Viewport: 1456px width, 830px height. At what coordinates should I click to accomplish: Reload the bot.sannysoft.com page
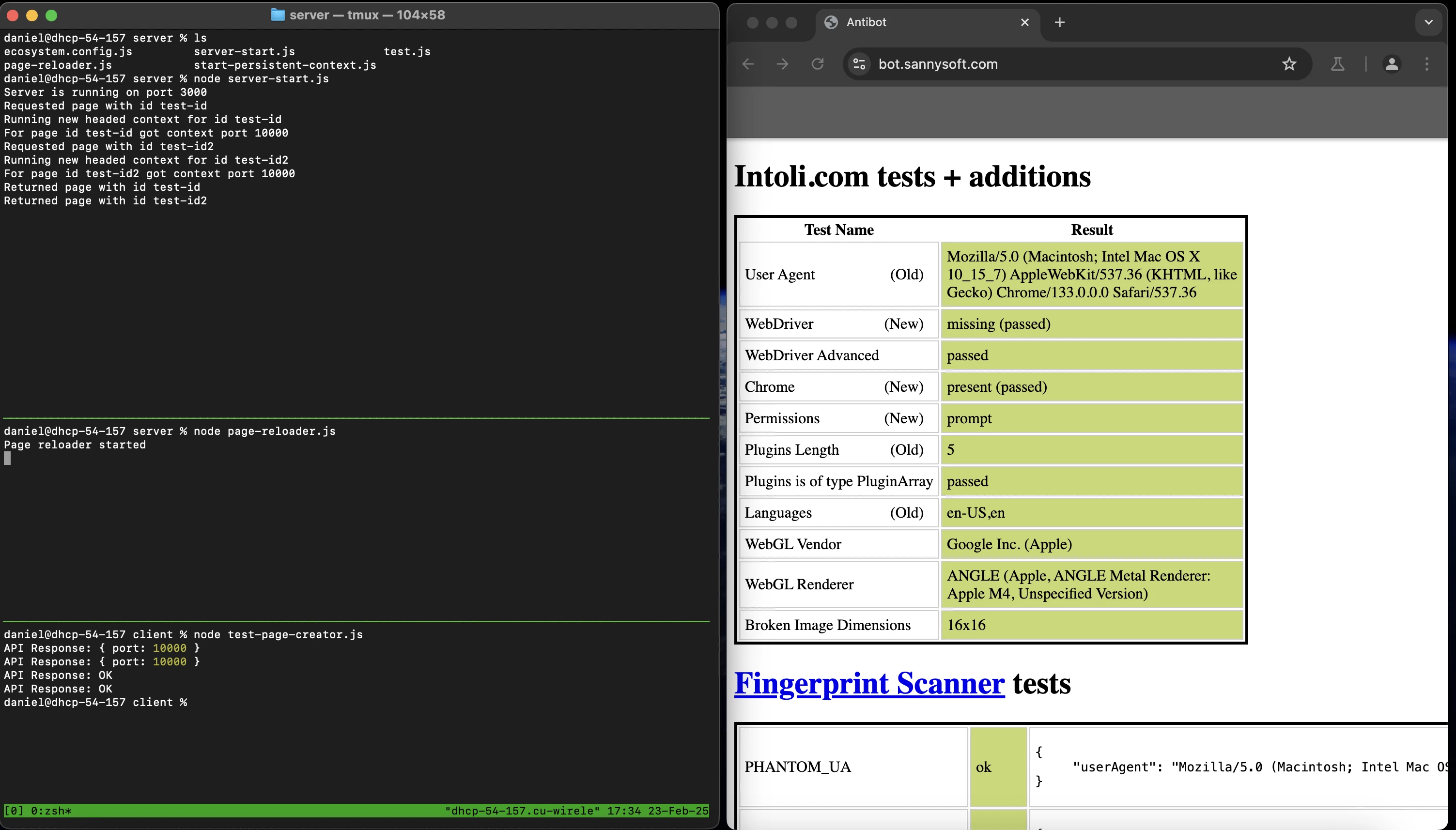818,64
